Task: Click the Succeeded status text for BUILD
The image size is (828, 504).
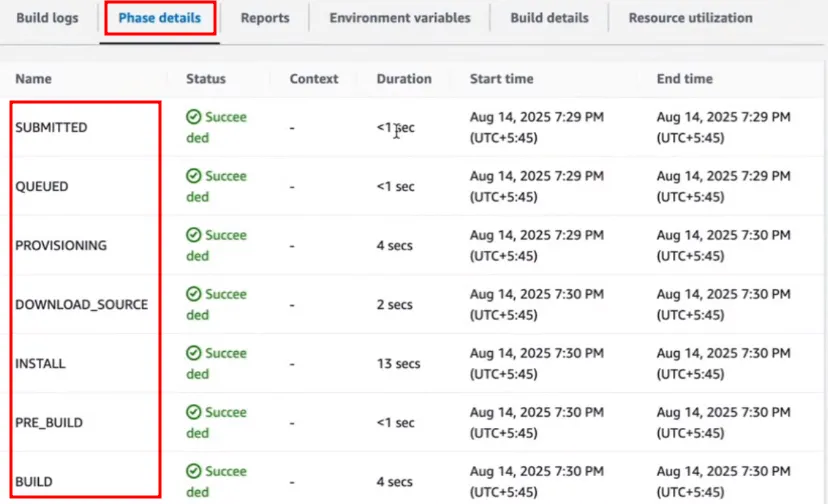Action: point(217,482)
